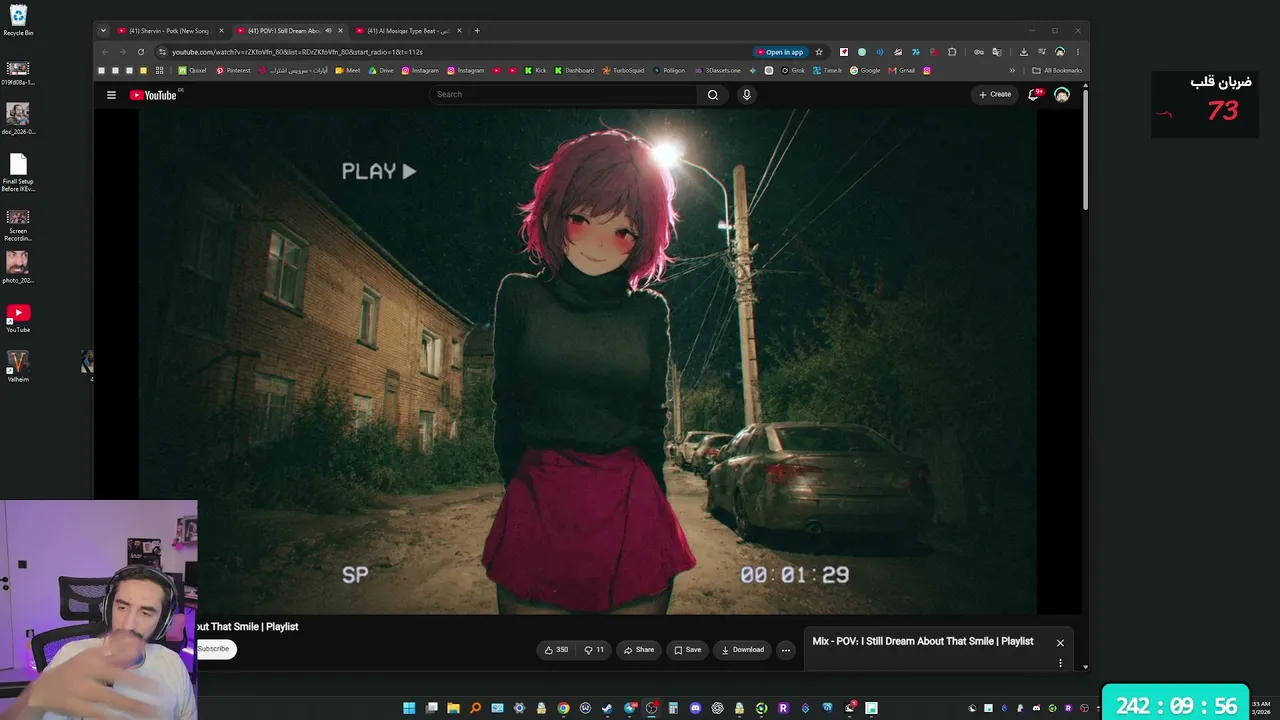Go to the YouTube home logo
This screenshot has width=1280, height=720.
pos(153,95)
